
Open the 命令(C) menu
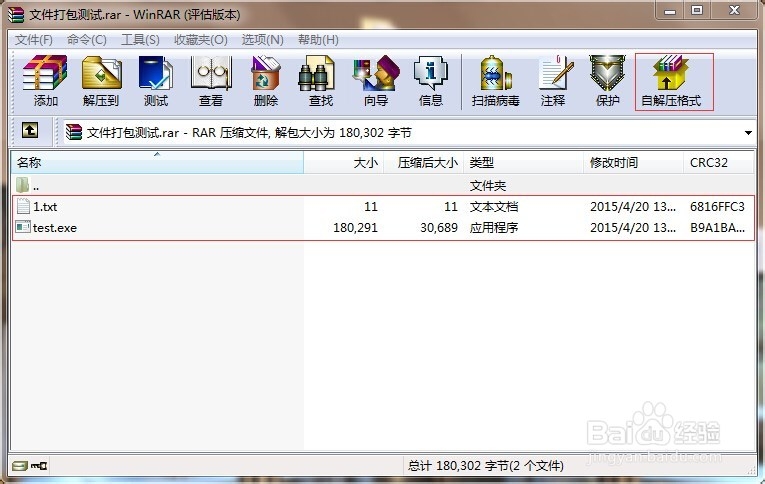coord(87,40)
